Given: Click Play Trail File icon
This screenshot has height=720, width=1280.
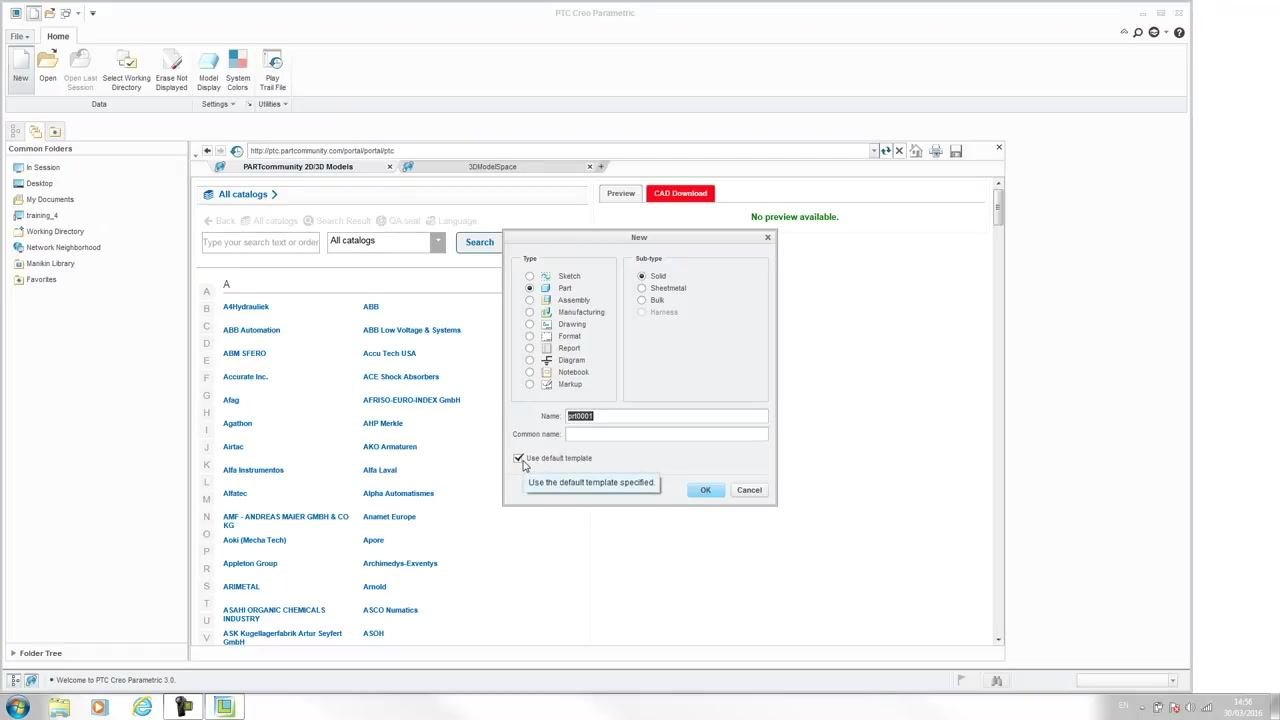Looking at the screenshot, I should click(272, 70).
